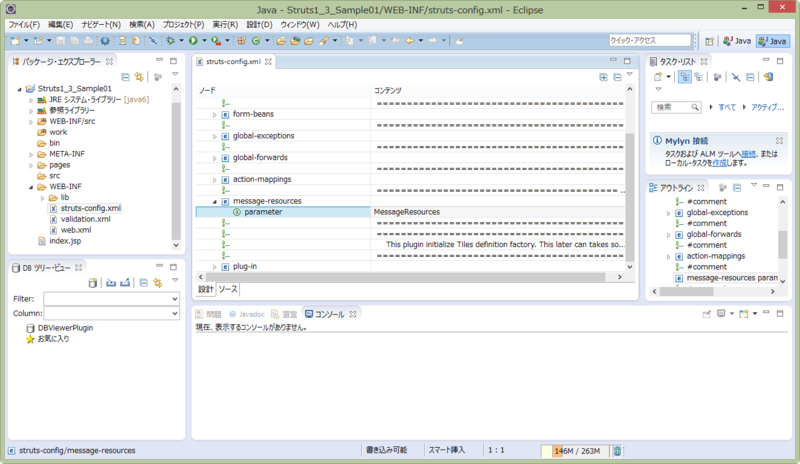Select the parameter attribute row in editor
Screen dimensions: 800x464
(411, 212)
